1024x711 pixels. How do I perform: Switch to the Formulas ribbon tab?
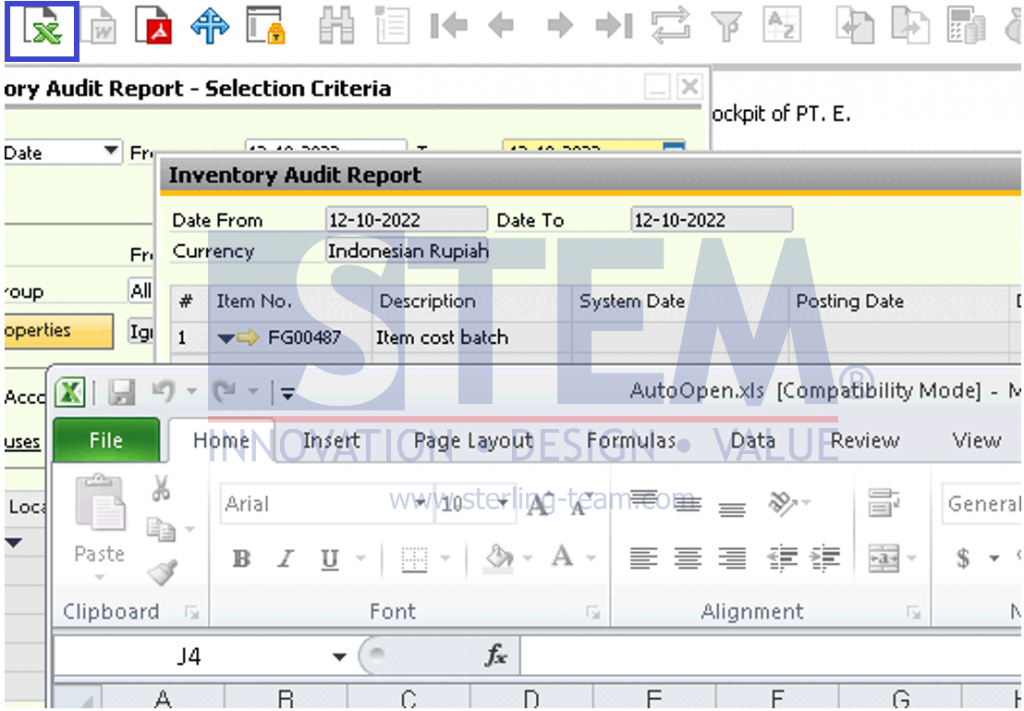[633, 440]
